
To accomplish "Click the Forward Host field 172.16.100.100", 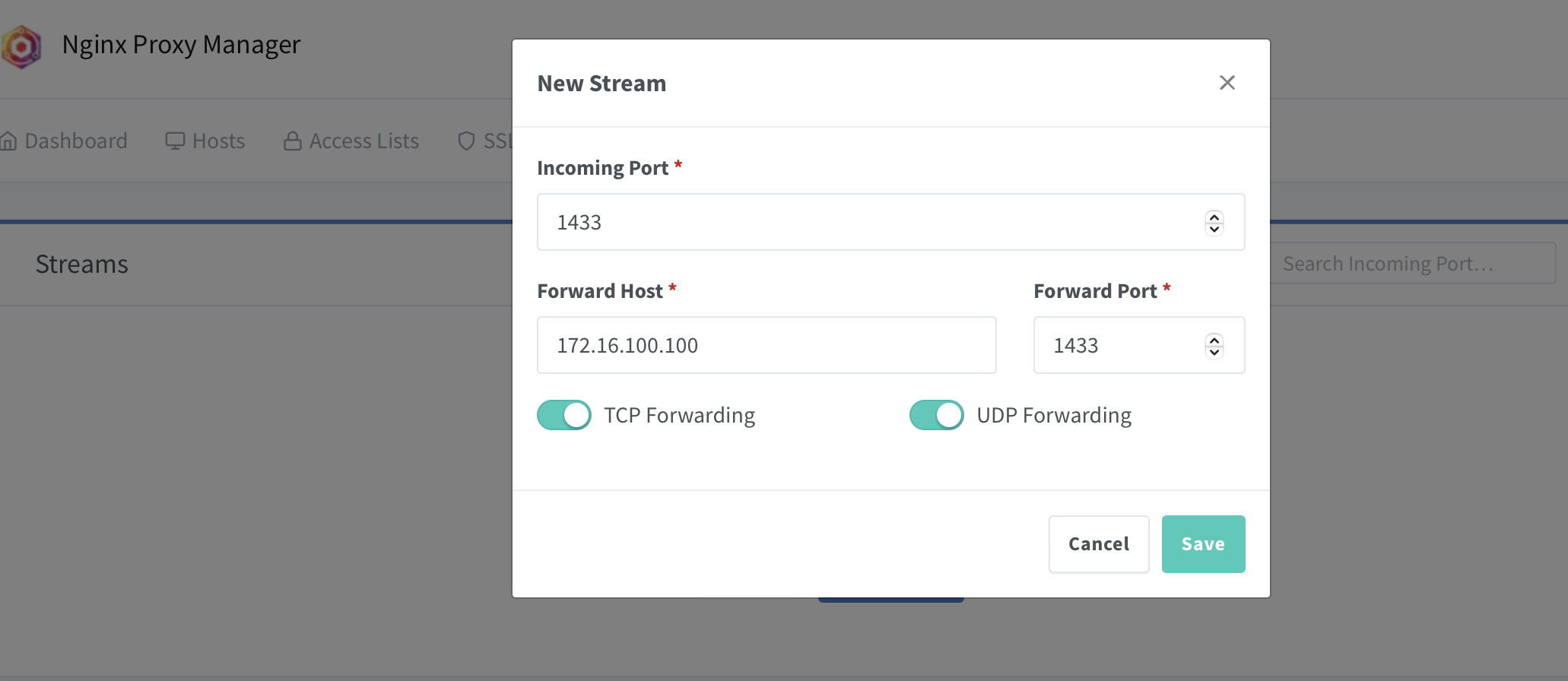I will point(767,345).
